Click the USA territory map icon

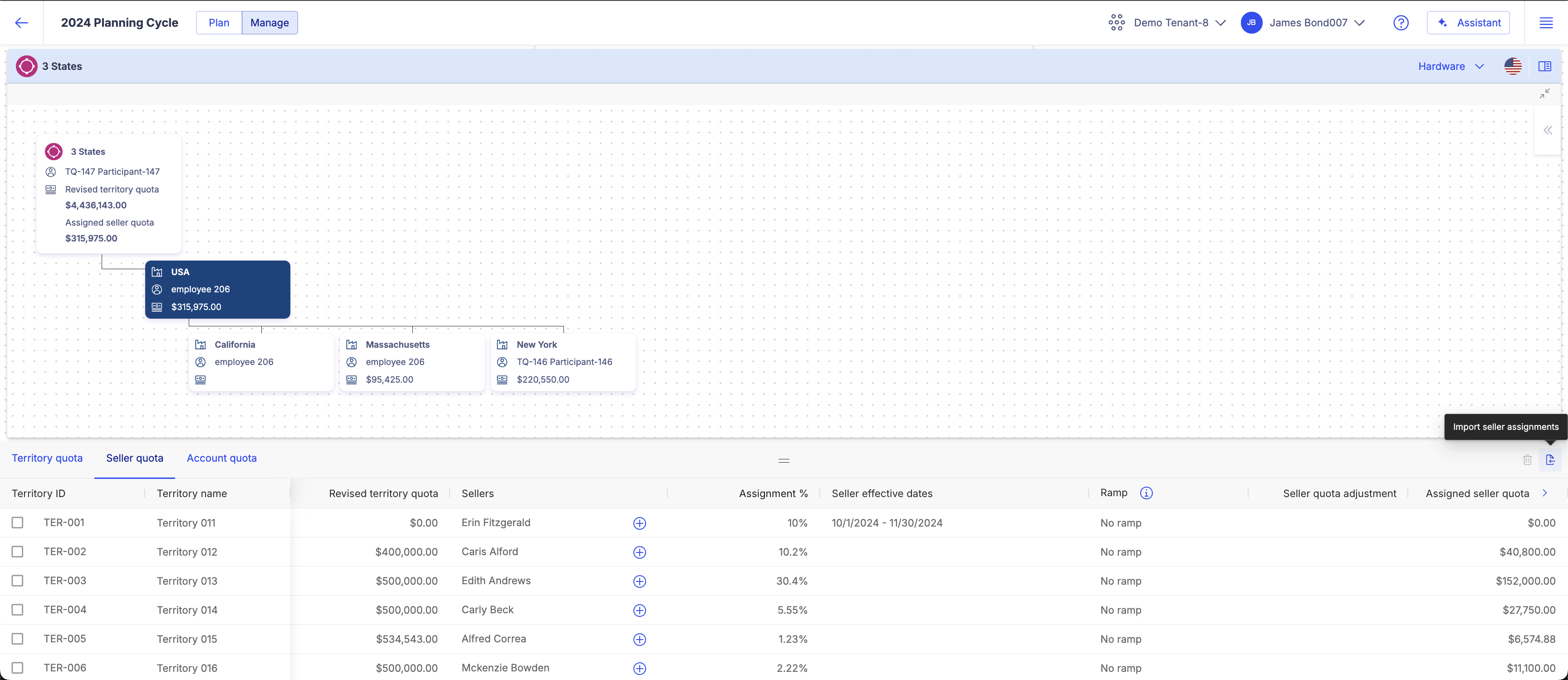(157, 272)
